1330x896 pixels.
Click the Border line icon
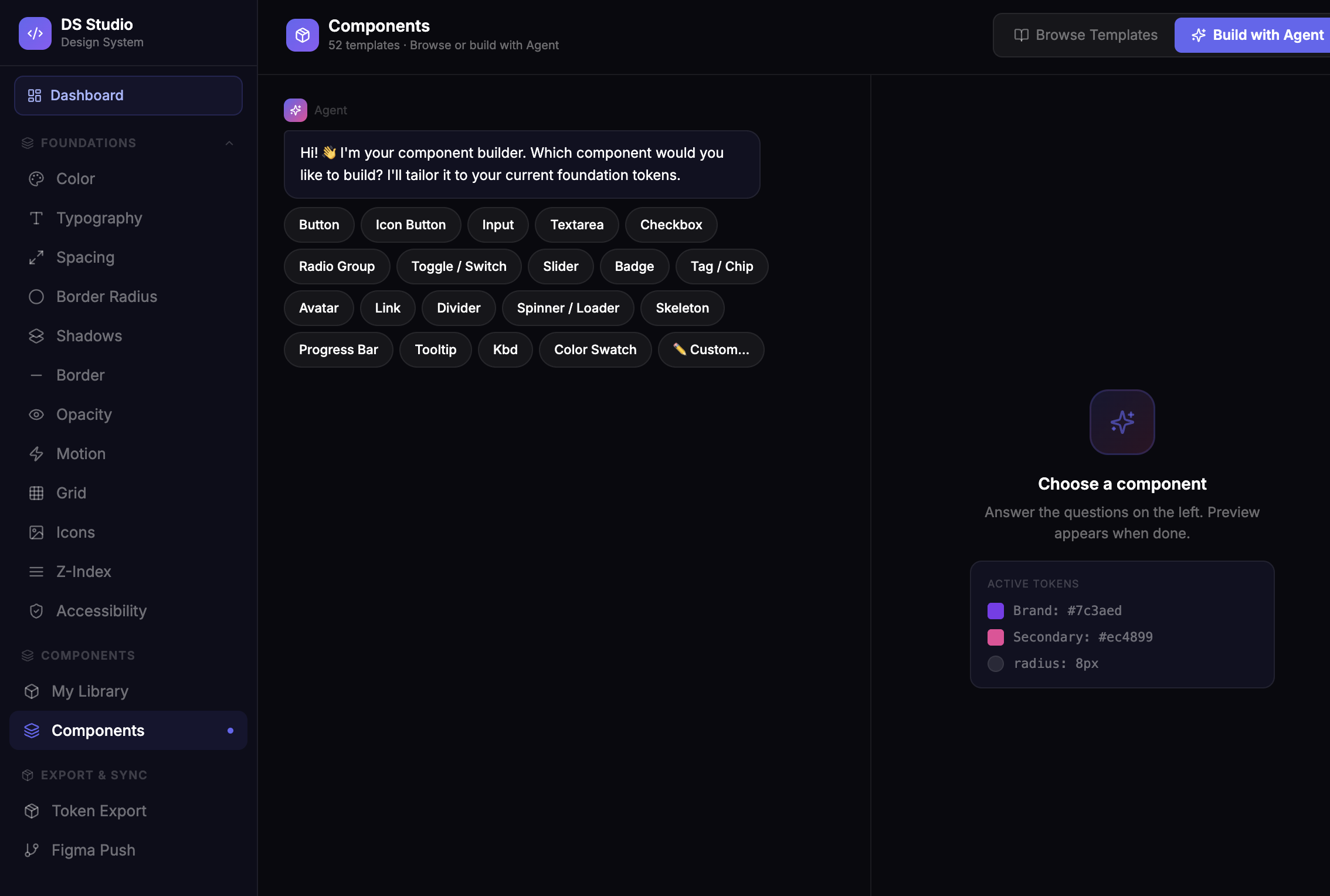(36, 375)
